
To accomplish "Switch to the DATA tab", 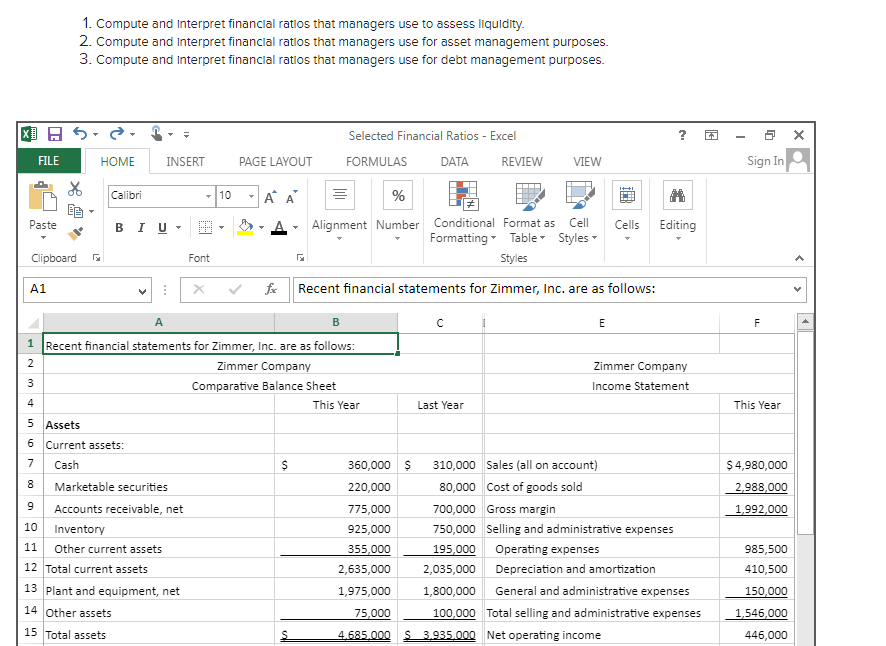I will coord(454,162).
